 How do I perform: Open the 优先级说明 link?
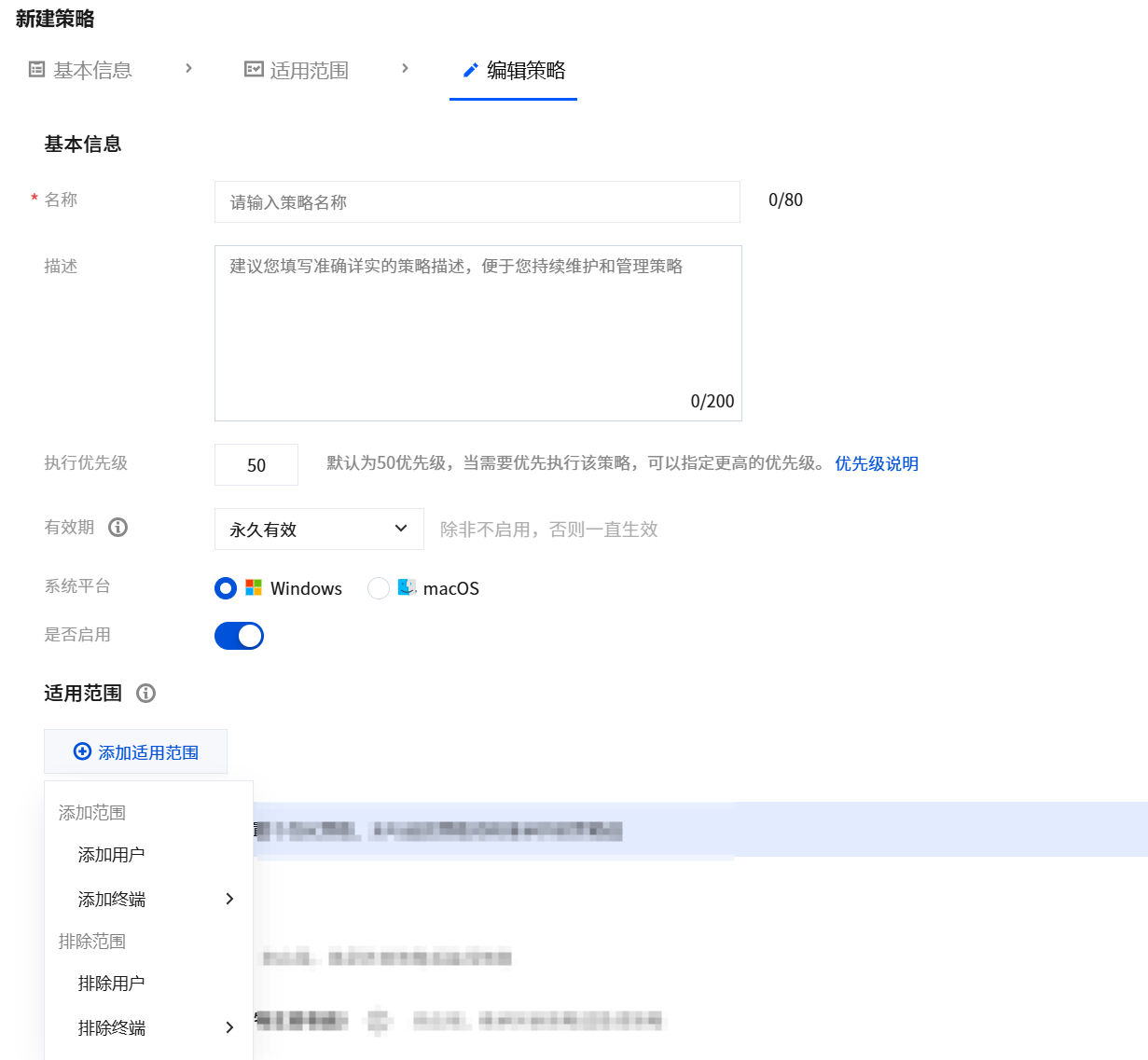(877, 463)
